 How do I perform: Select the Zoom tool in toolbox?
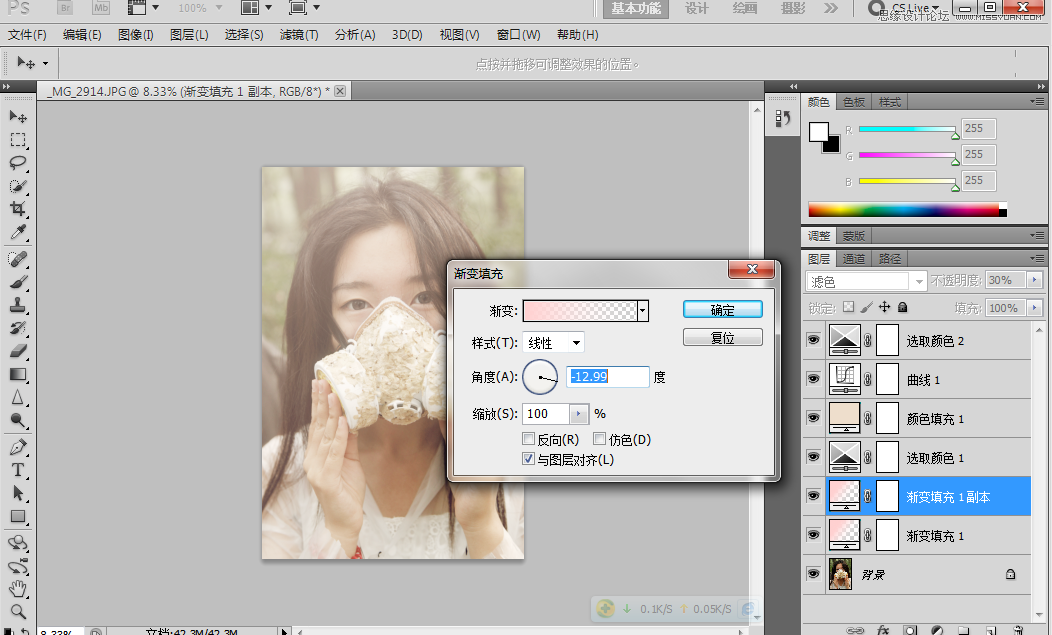pyautogui.click(x=18, y=612)
